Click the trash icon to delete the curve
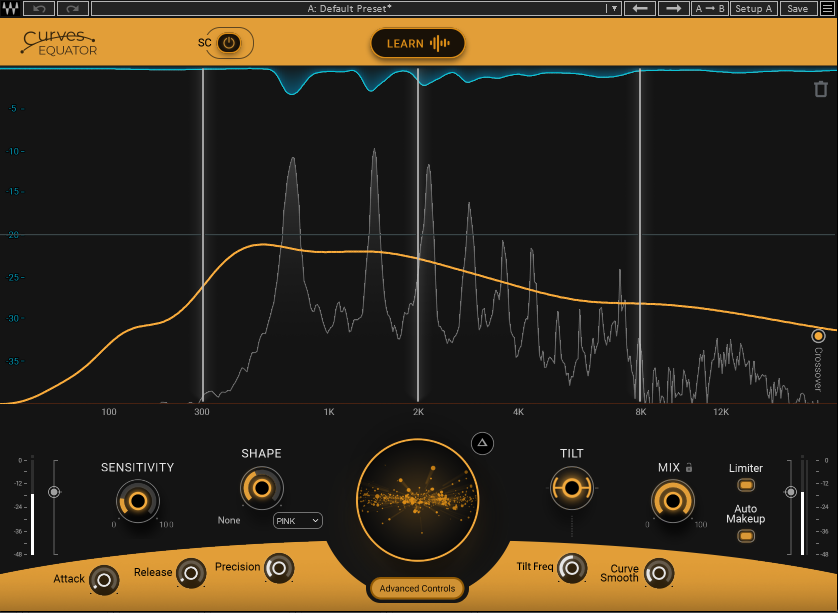 [820, 90]
